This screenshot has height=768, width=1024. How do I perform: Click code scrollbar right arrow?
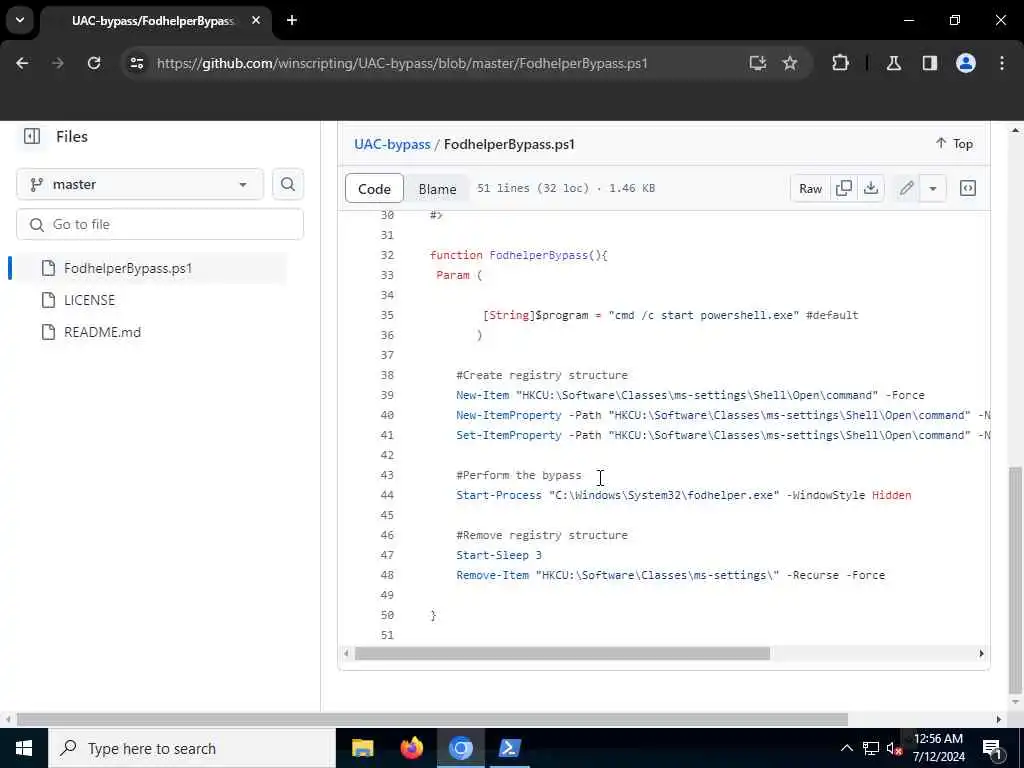[981, 654]
